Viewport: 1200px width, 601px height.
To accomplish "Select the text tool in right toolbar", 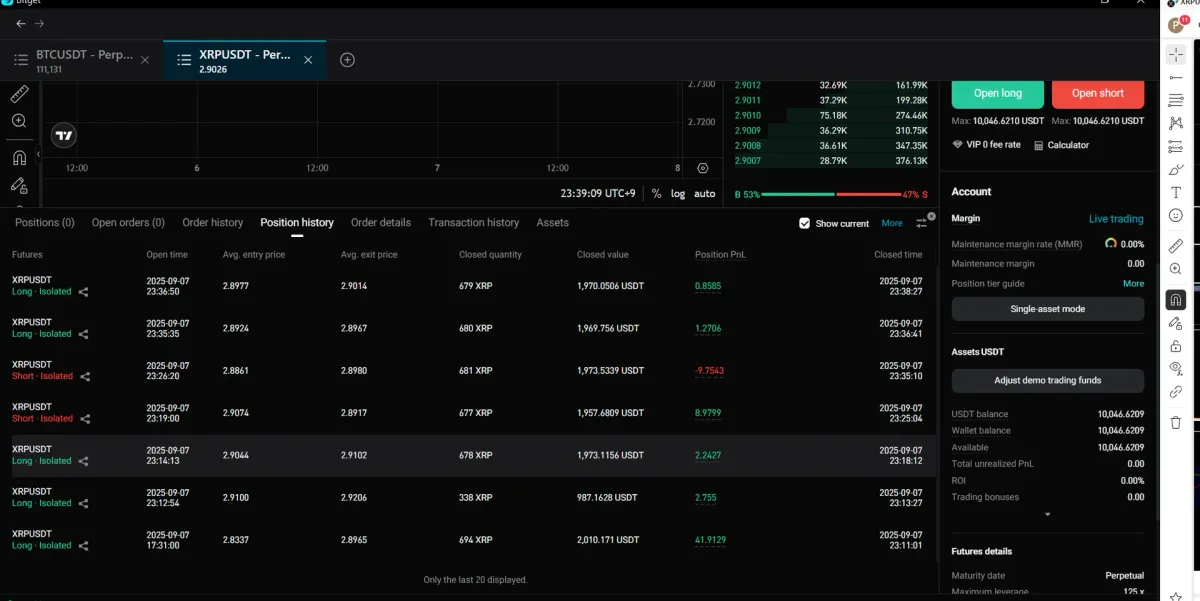I will pos(1176,192).
